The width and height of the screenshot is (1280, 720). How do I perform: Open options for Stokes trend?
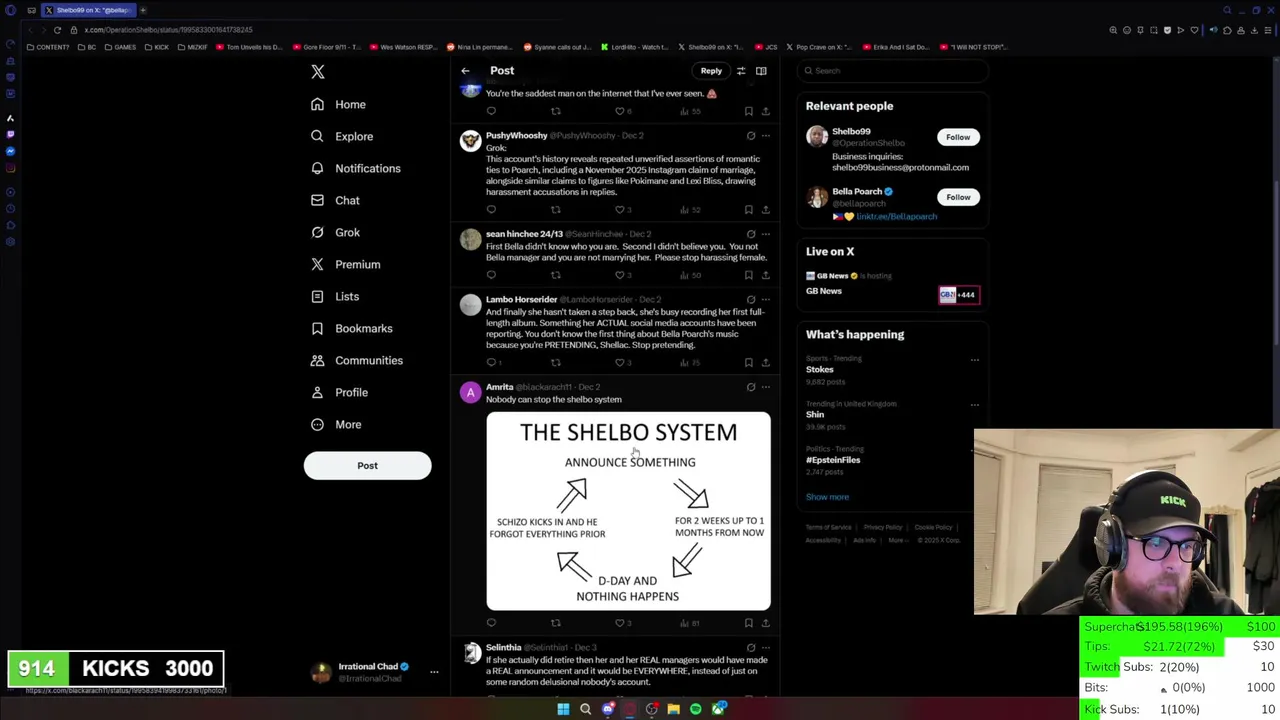(x=975, y=359)
